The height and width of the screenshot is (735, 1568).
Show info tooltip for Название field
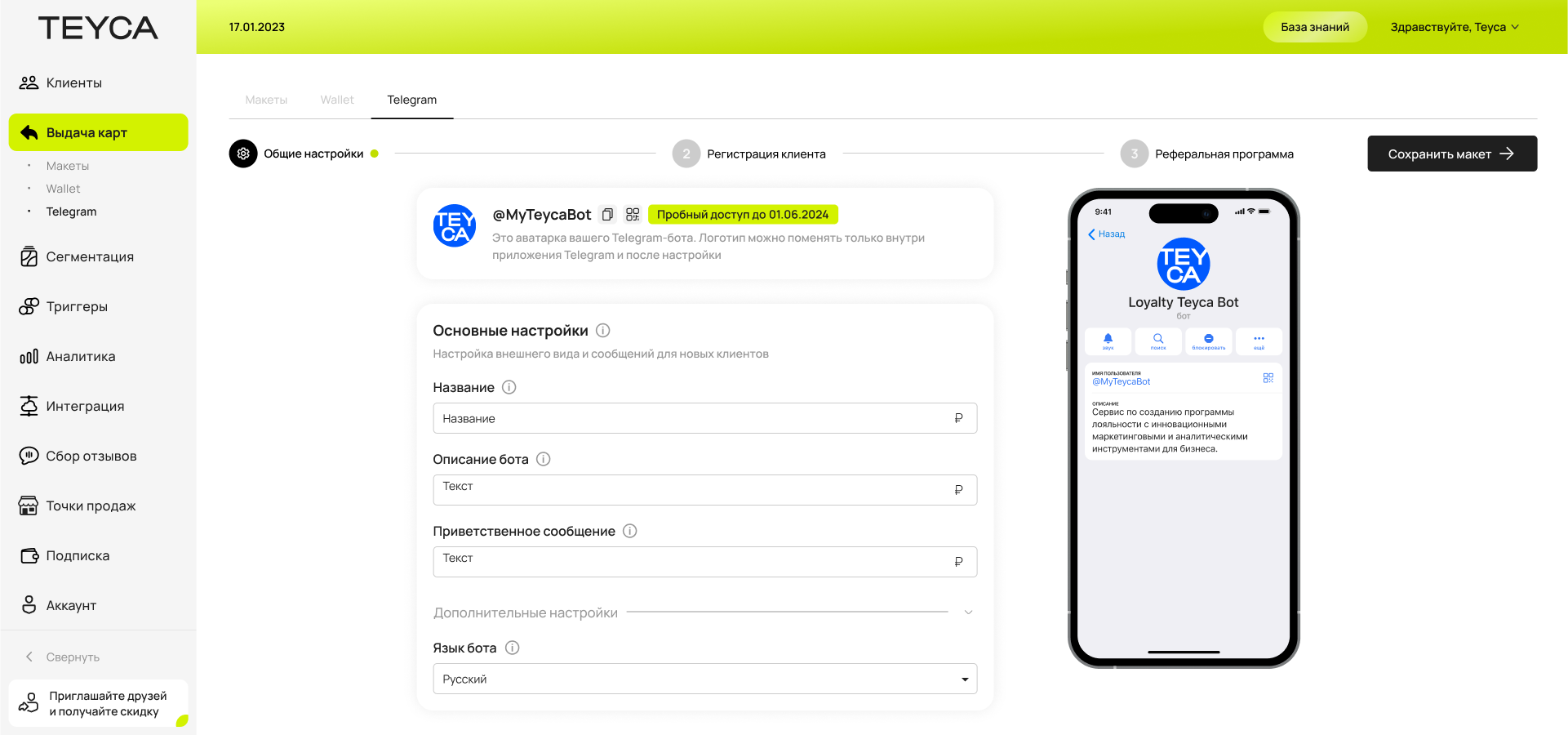(x=509, y=387)
